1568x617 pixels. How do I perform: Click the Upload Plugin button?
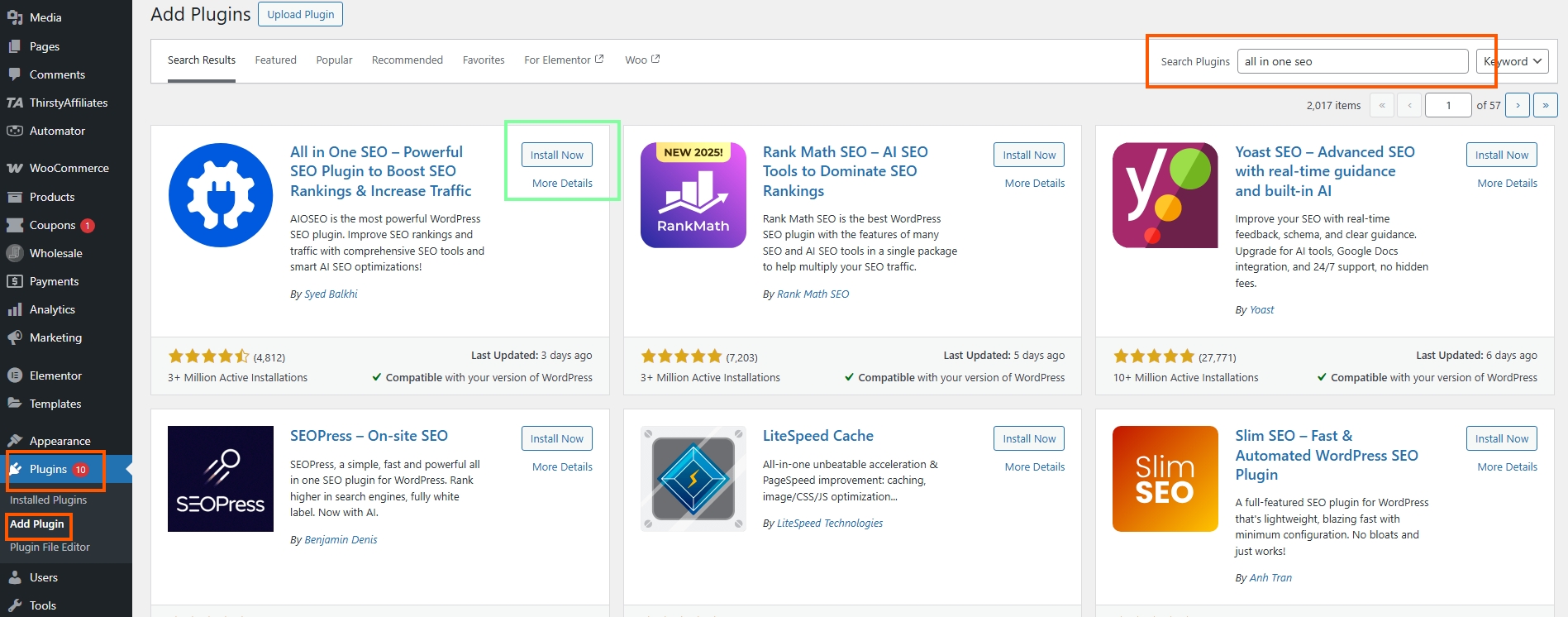(x=300, y=14)
